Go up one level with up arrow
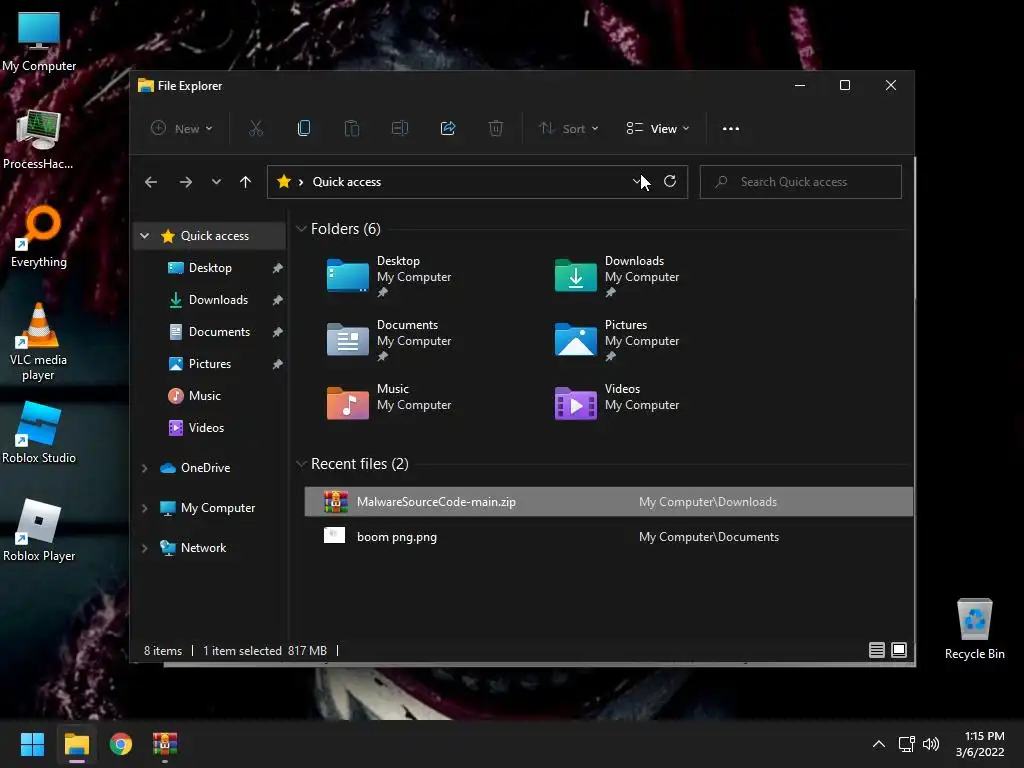The height and width of the screenshot is (768, 1024). 246,182
